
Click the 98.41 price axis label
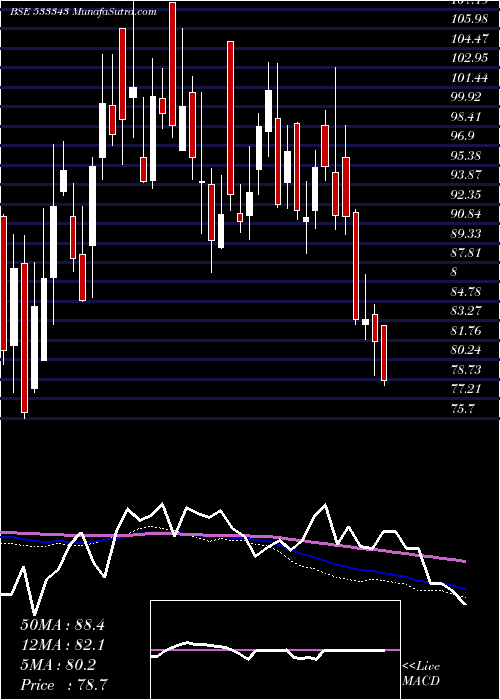pos(468,117)
